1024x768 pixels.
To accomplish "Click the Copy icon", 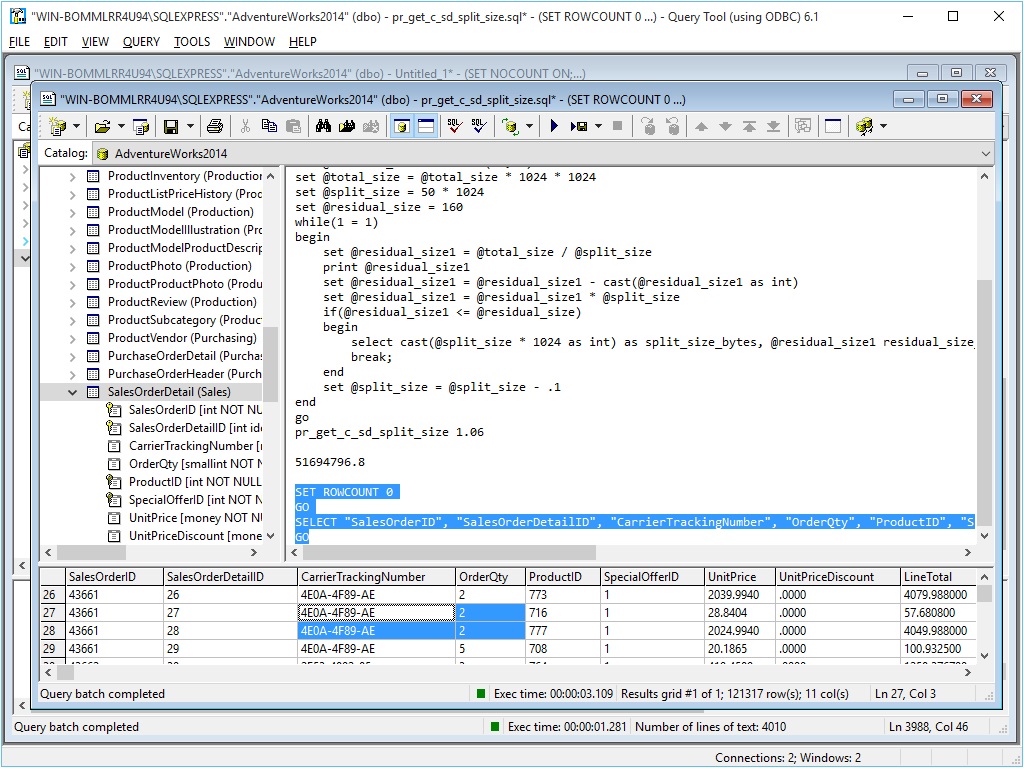I will click(269, 126).
